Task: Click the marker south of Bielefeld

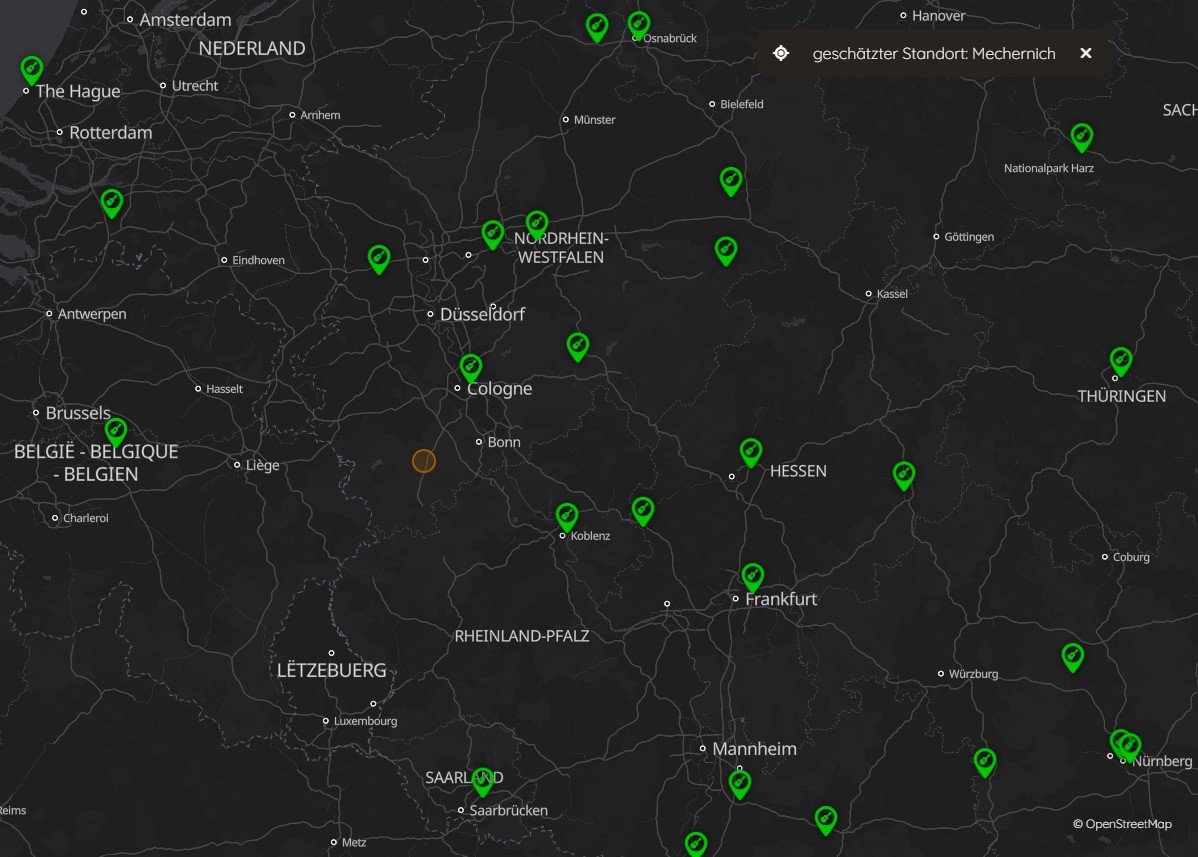Action: point(731,181)
